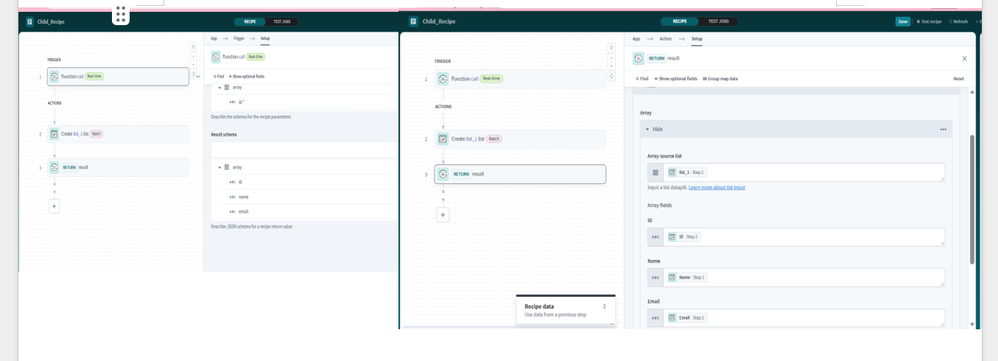998x361 pixels.
Task: Switch to TEST JOBS tab in left window
Action: click(x=282, y=22)
